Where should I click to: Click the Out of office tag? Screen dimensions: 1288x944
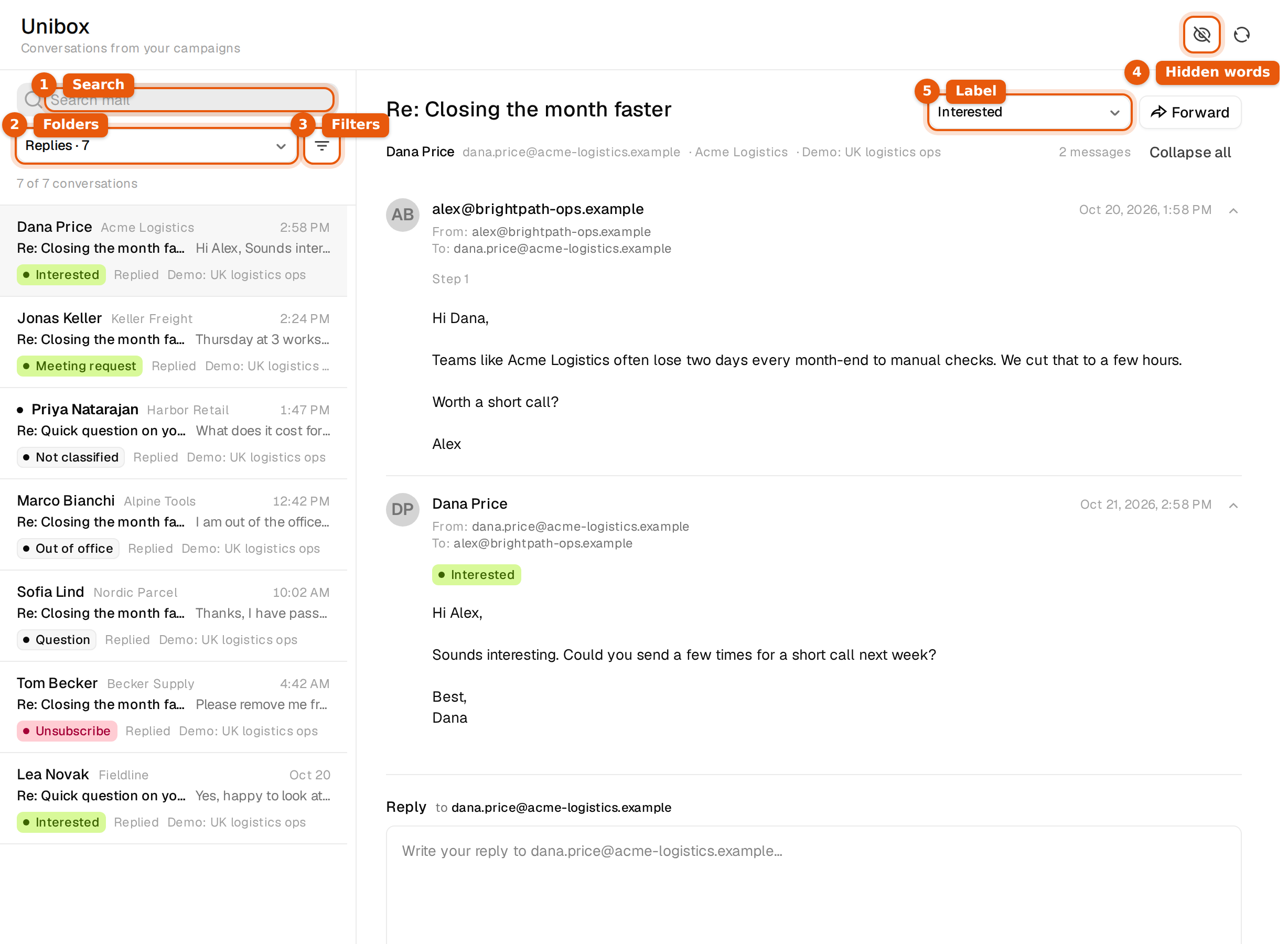[x=68, y=549]
